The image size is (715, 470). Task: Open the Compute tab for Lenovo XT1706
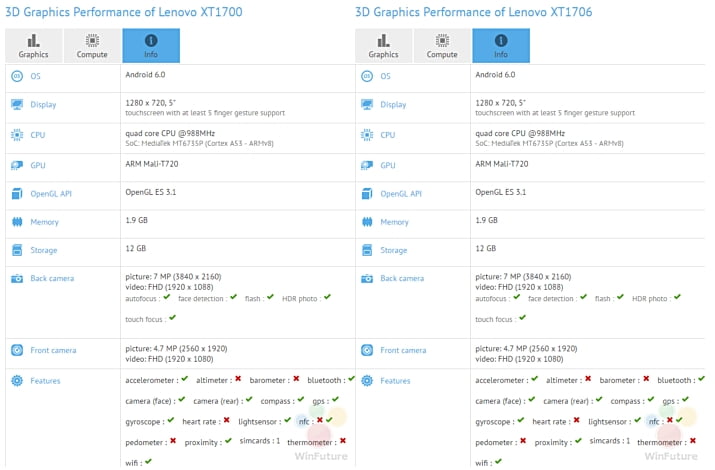(x=442, y=46)
